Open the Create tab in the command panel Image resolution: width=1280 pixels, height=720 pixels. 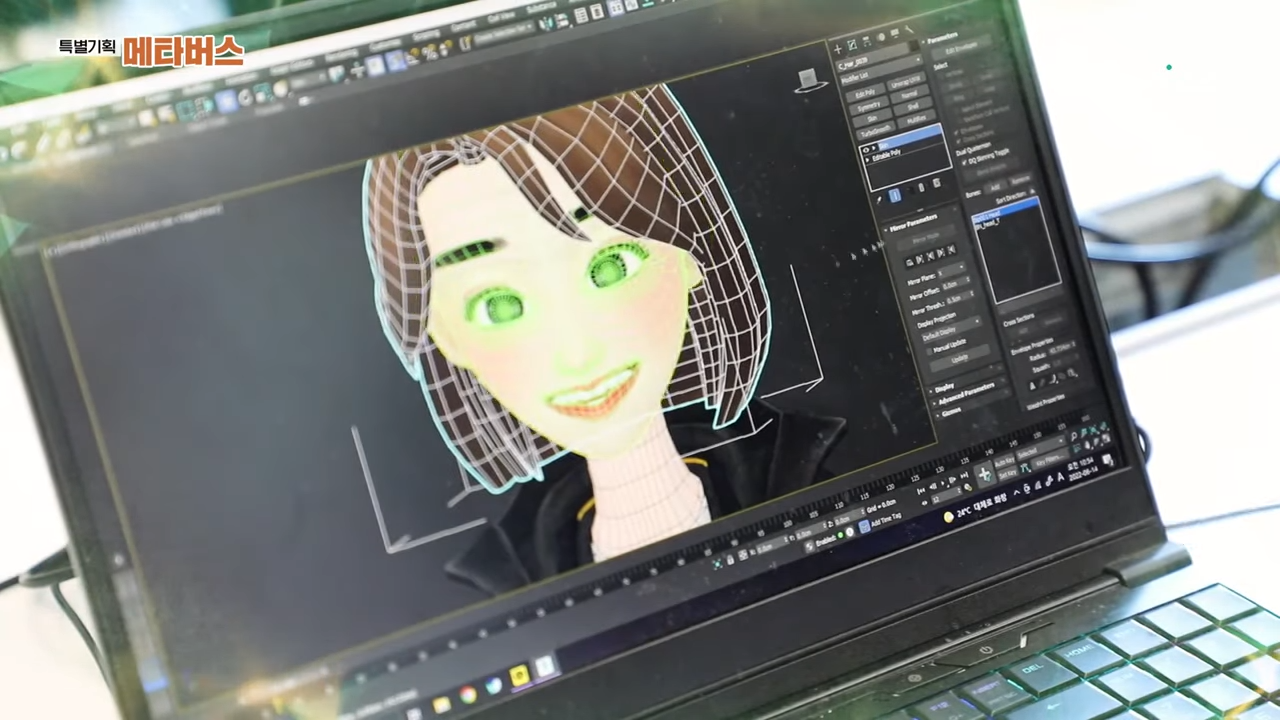(x=837, y=48)
